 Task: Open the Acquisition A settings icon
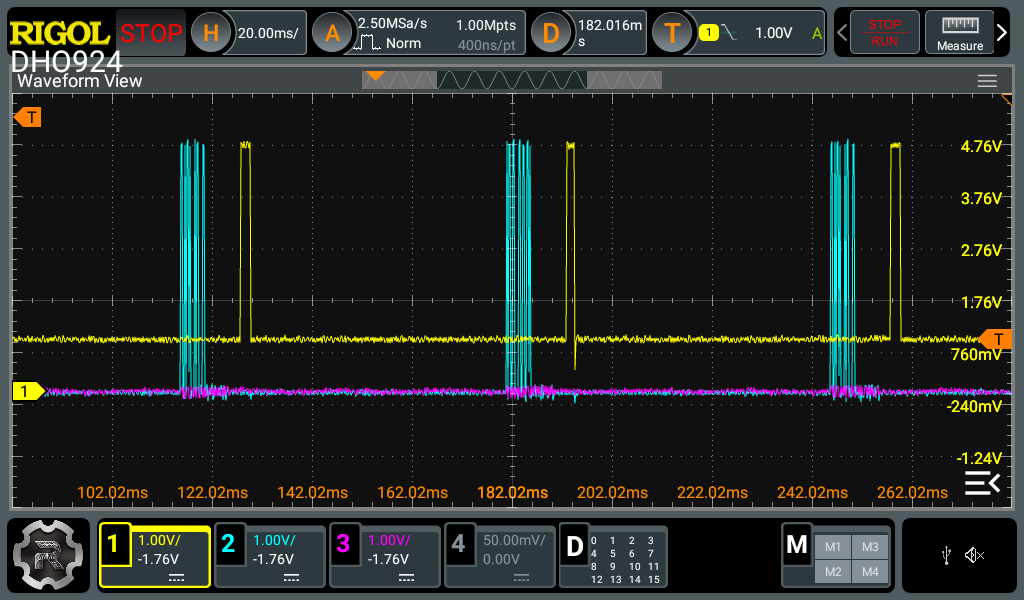click(x=333, y=34)
